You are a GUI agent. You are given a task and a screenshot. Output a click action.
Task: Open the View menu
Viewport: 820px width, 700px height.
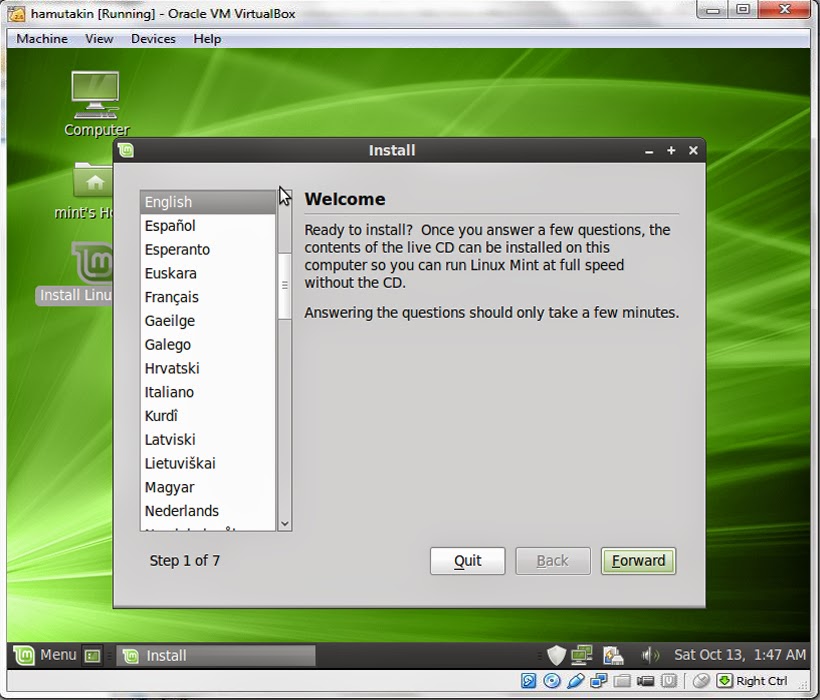coord(98,39)
